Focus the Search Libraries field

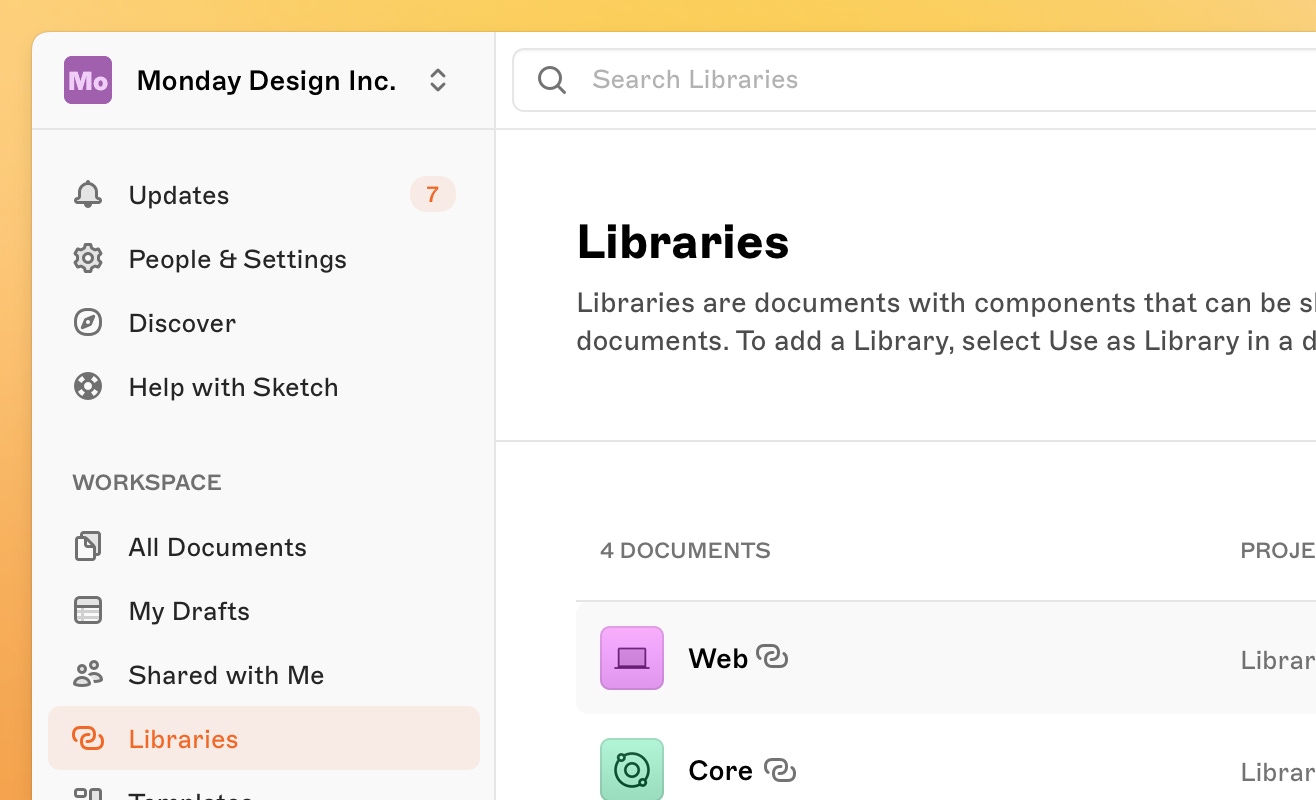point(900,80)
